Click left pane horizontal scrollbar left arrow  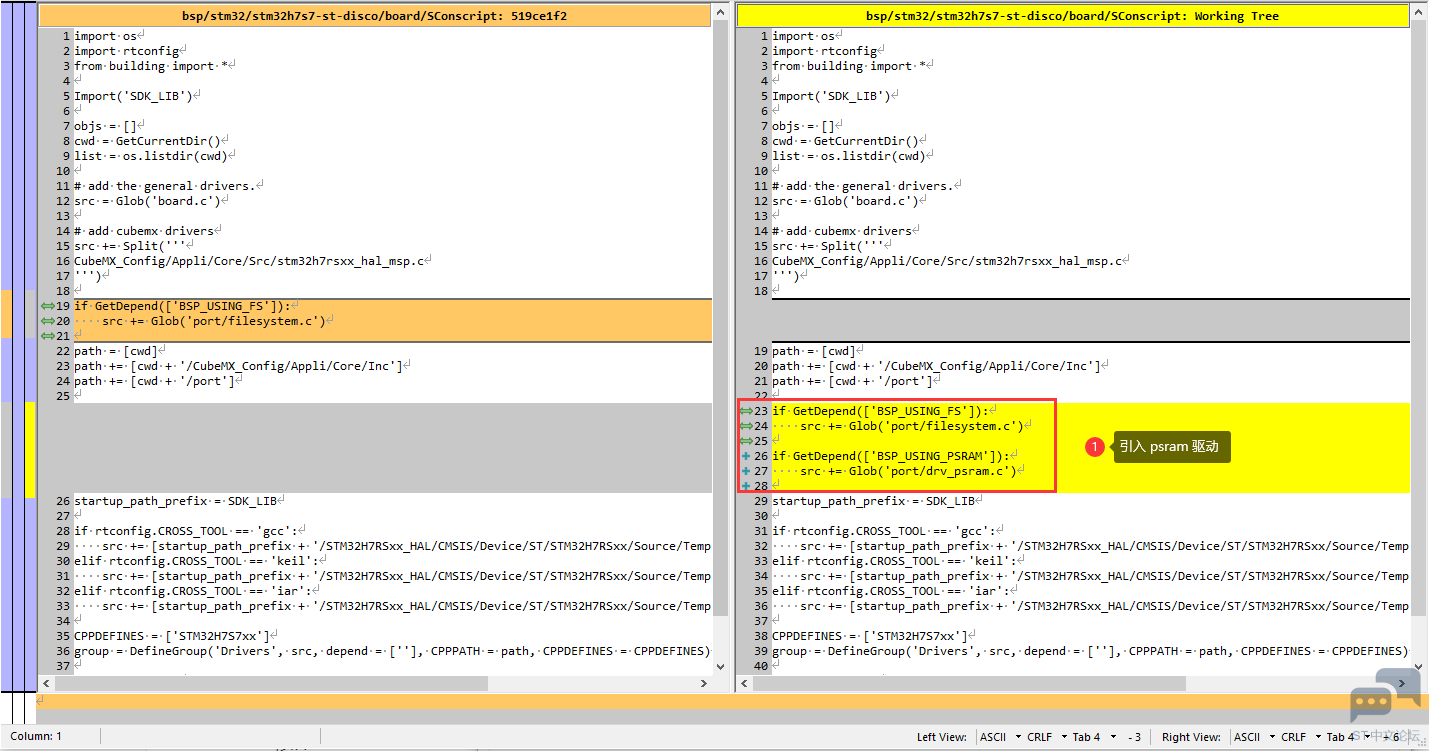point(46,683)
